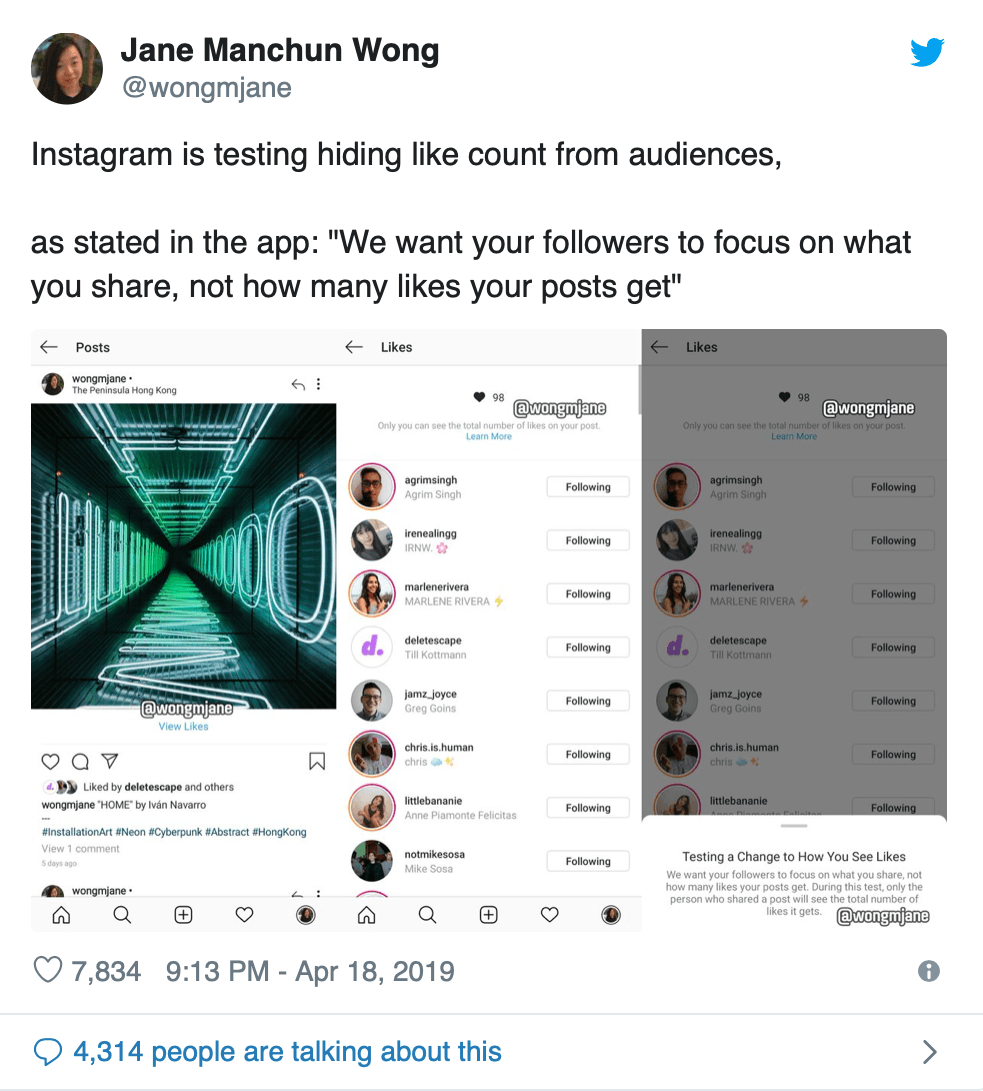Toggle Following for notmikesosa
983x1091 pixels.
tap(587, 861)
